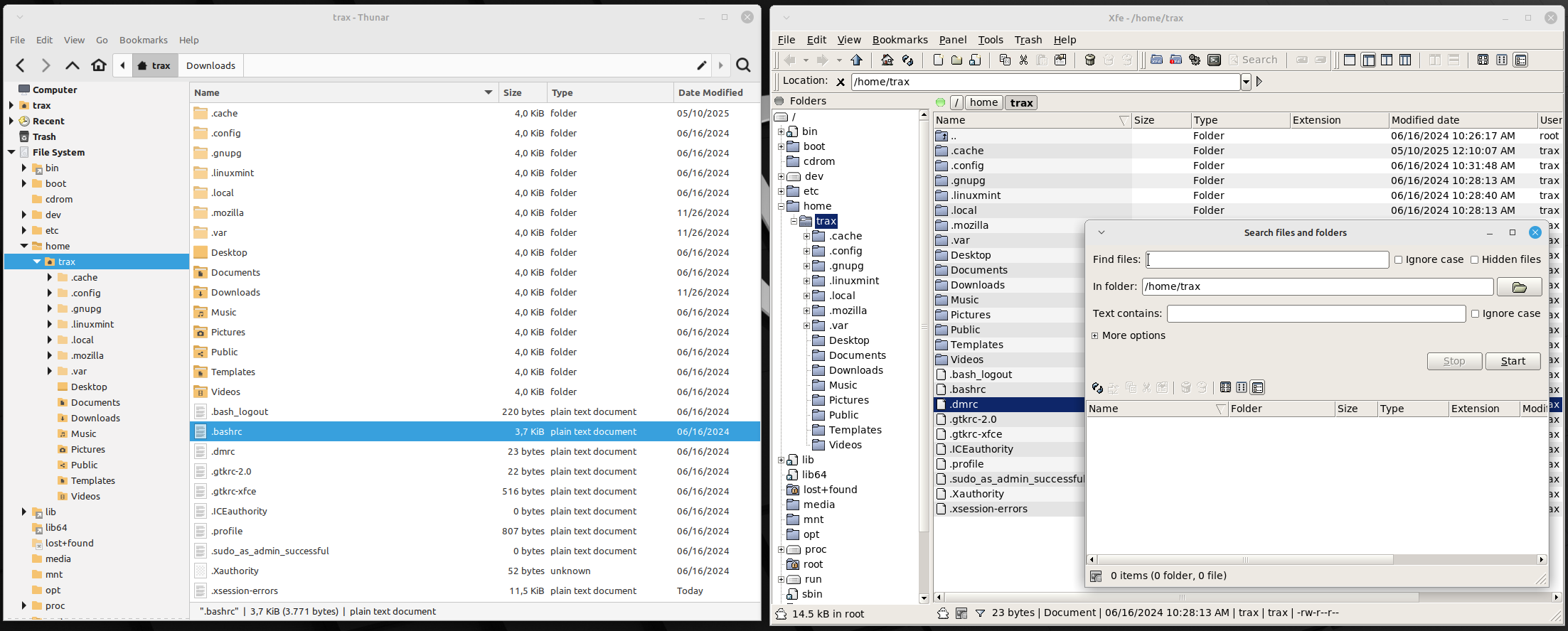
Task: Browse for folder in search dialog
Action: point(1519,287)
